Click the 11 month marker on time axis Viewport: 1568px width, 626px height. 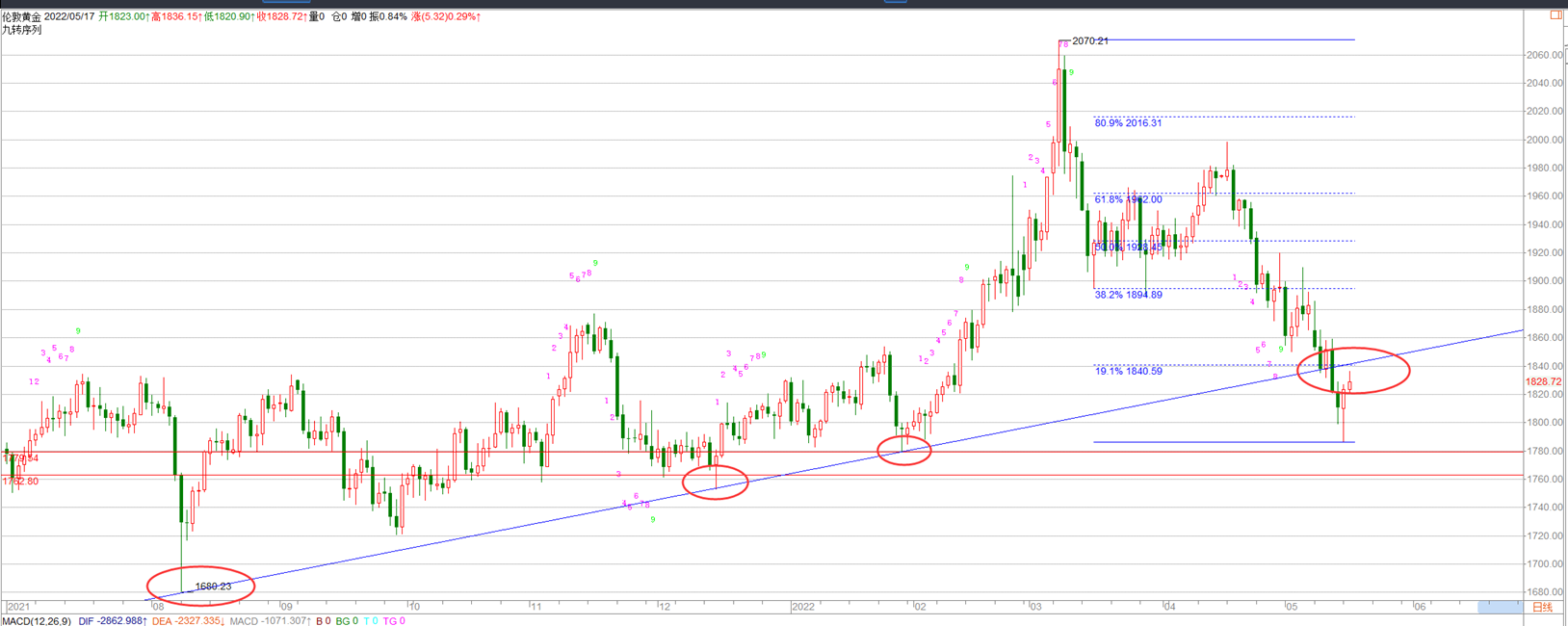click(536, 607)
